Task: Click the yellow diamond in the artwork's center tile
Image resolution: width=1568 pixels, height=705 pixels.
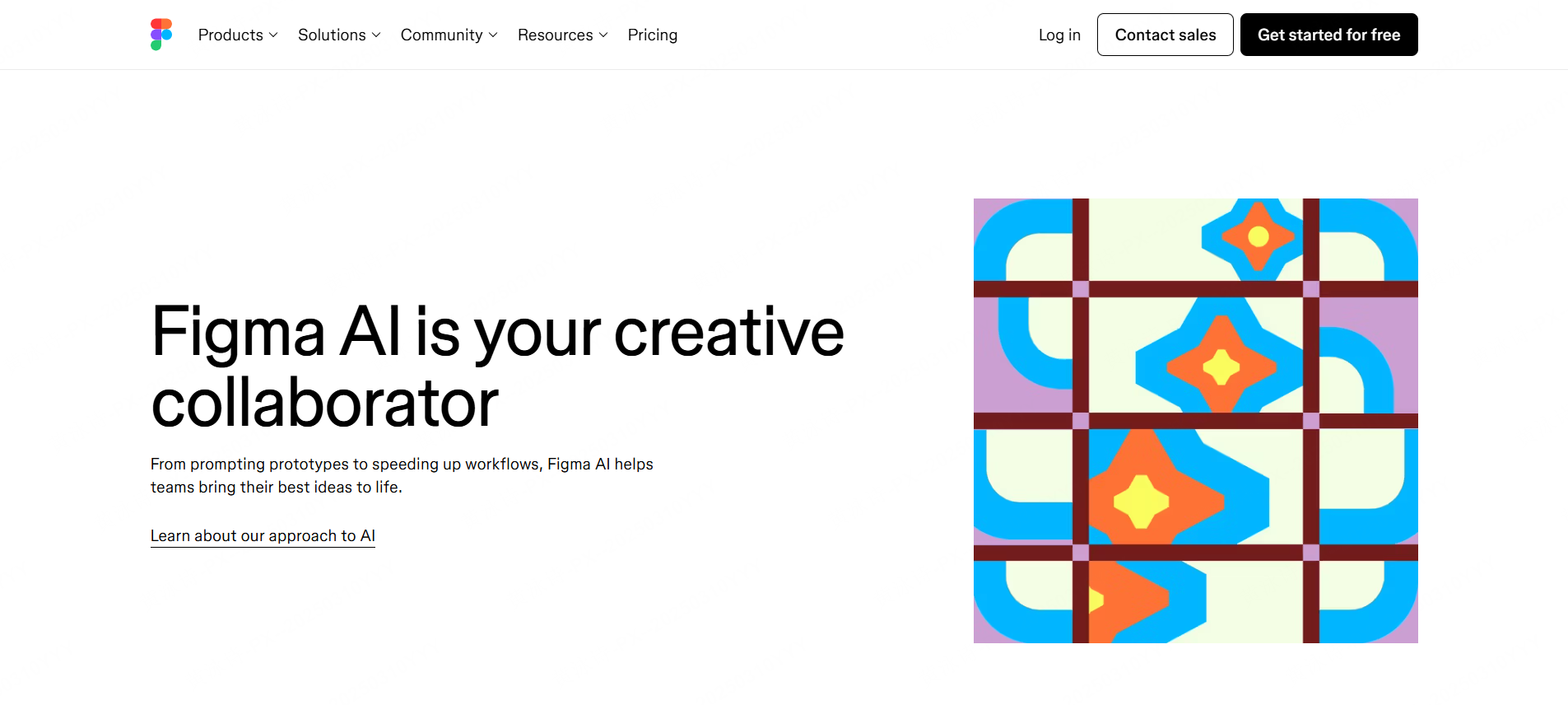Action: point(1221,367)
